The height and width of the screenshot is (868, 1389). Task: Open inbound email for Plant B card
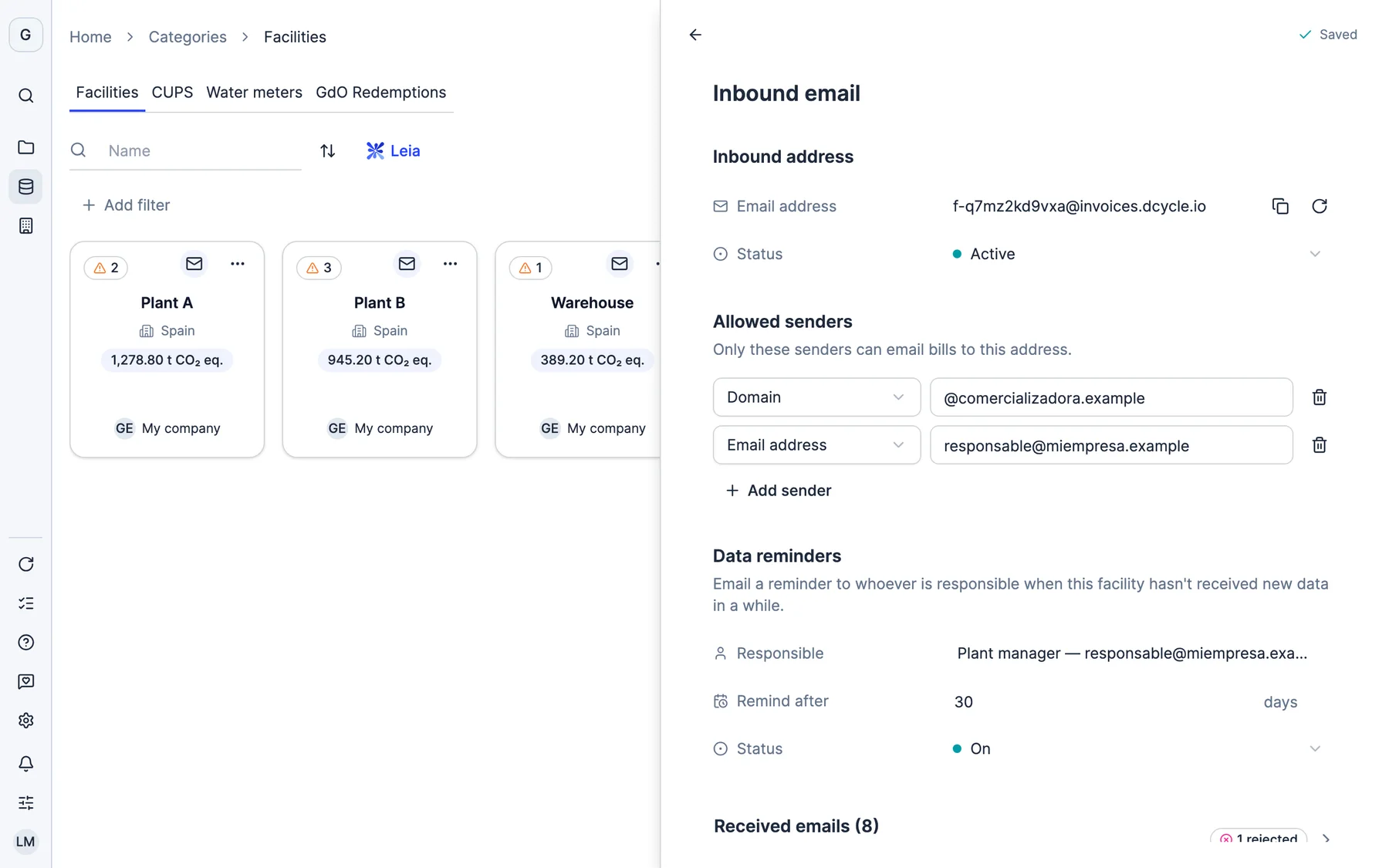tap(407, 264)
